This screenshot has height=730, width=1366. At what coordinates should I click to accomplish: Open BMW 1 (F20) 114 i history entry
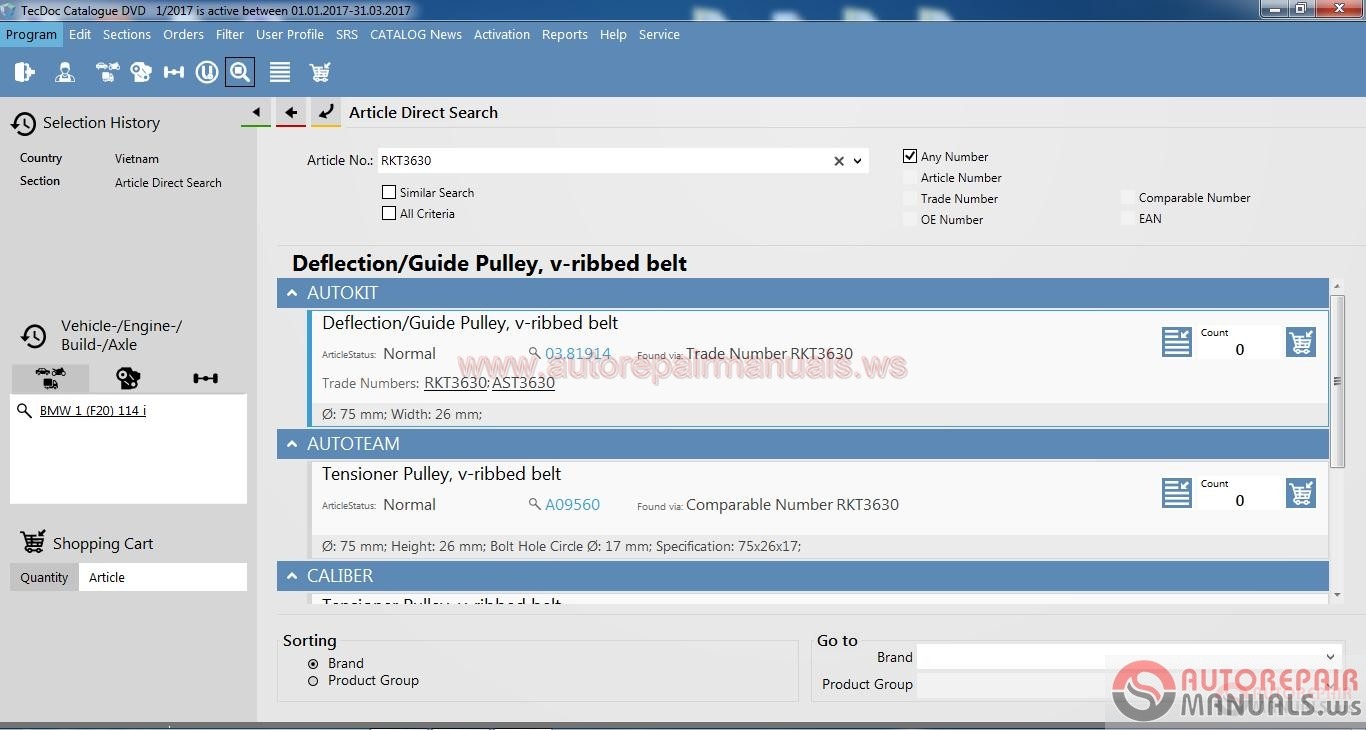(x=93, y=411)
